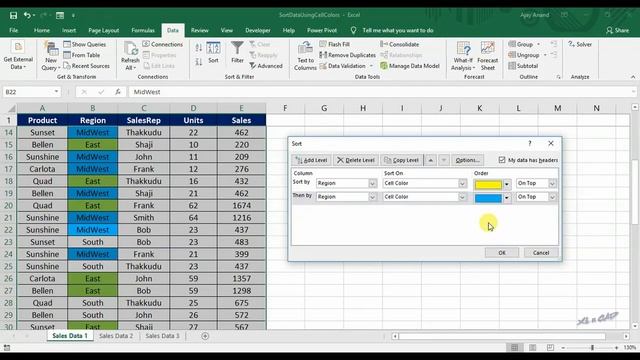Open yellow color order dropdown arrow
The width and height of the screenshot is (640, 360).
pos(507,184)
